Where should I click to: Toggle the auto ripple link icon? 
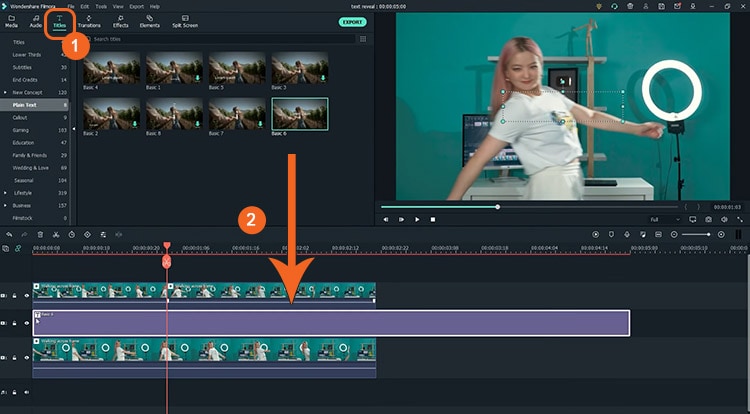[x=18, y=249]
